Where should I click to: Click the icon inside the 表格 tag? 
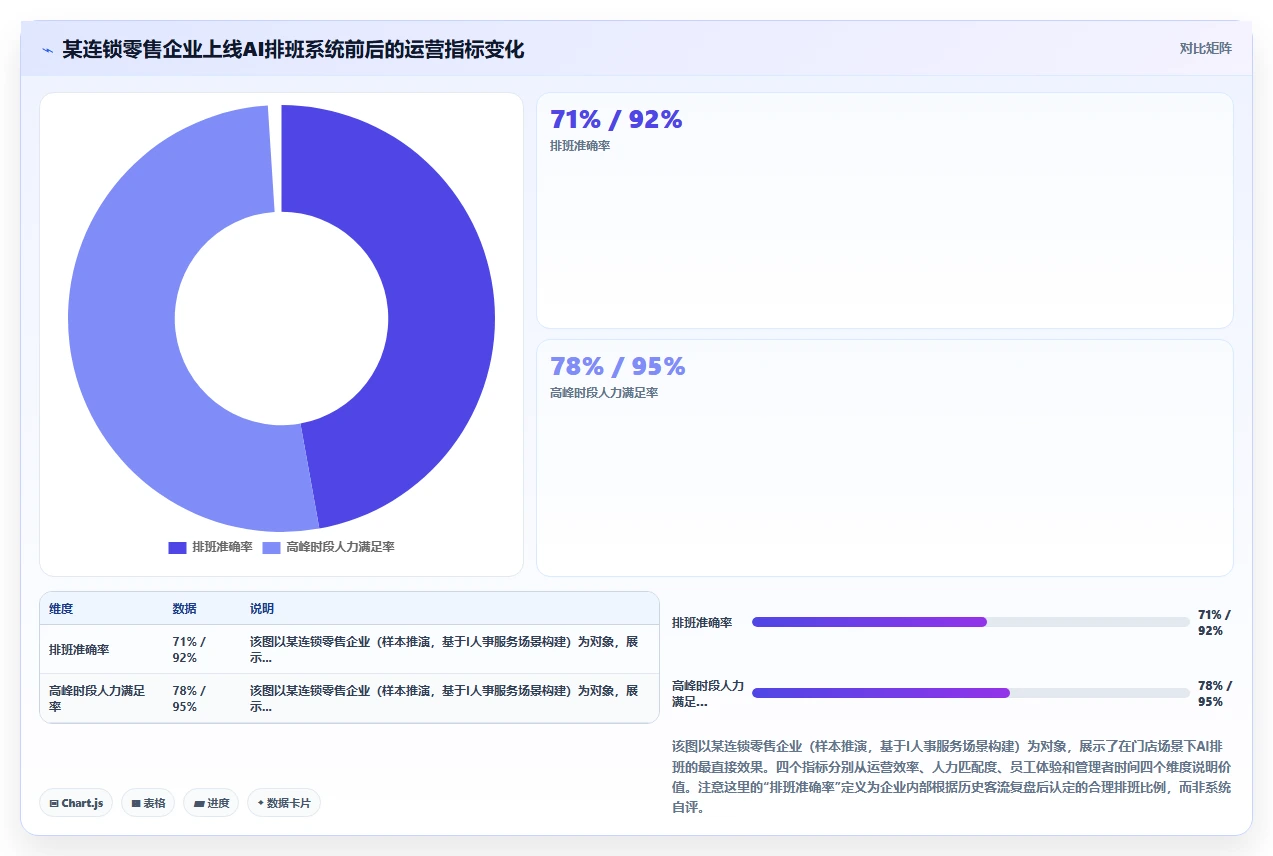click(136, 803)
